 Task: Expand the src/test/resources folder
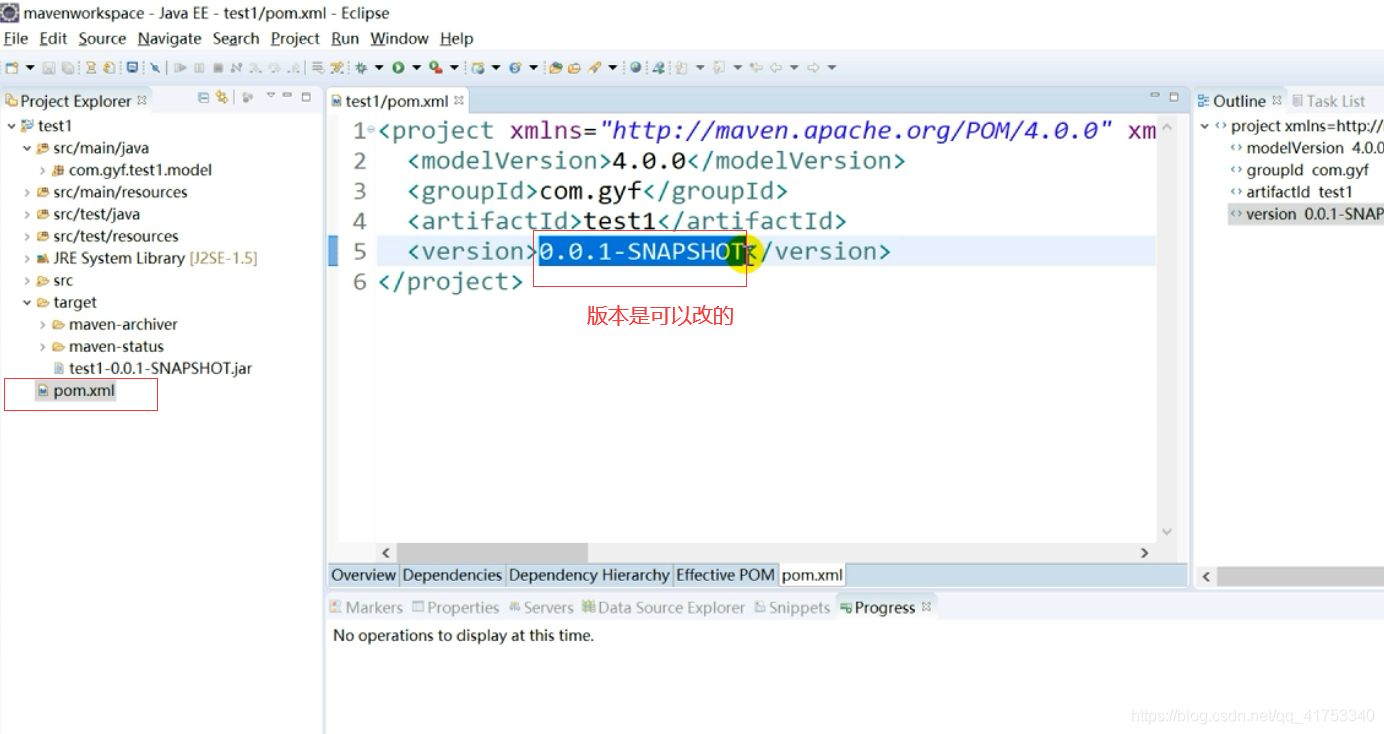coord(27,236)
